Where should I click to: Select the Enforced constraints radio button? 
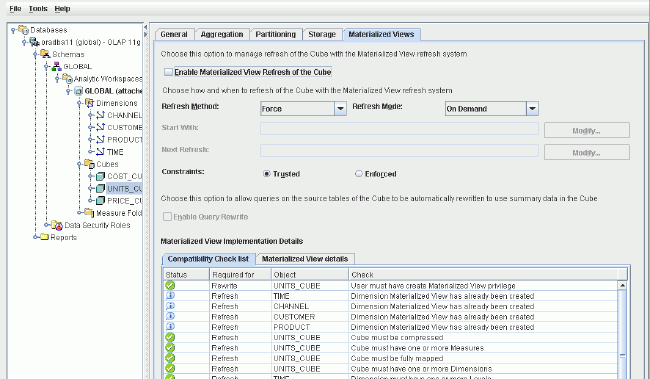[359, 174]
